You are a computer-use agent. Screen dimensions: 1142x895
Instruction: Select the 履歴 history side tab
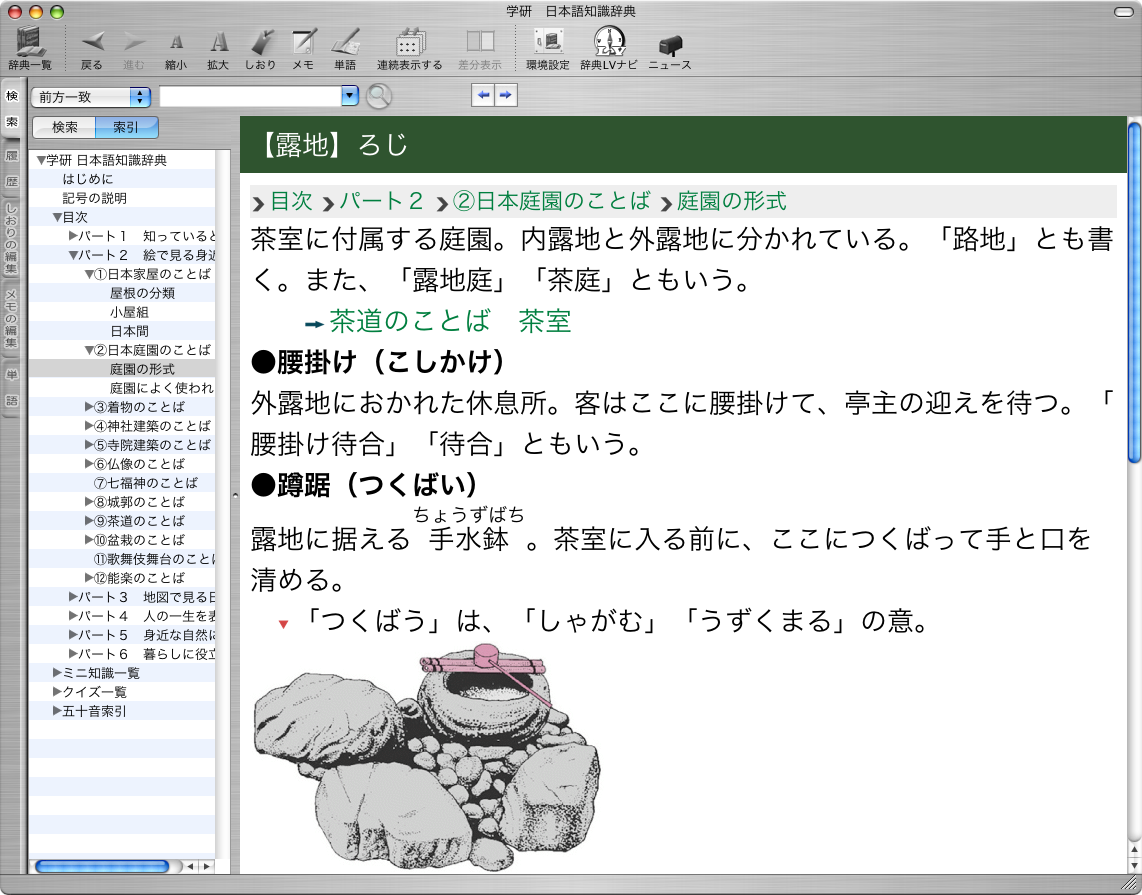(12, 169)
